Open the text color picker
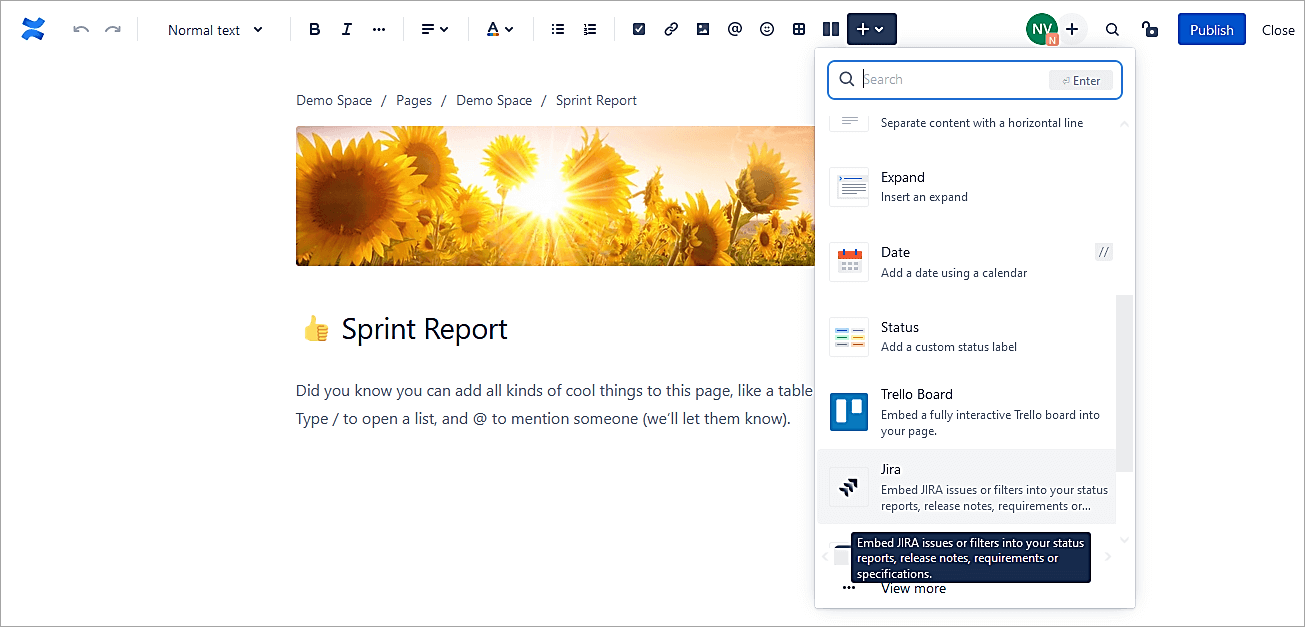The height and width of the screenshot is (627, 1305). [499, 30]
